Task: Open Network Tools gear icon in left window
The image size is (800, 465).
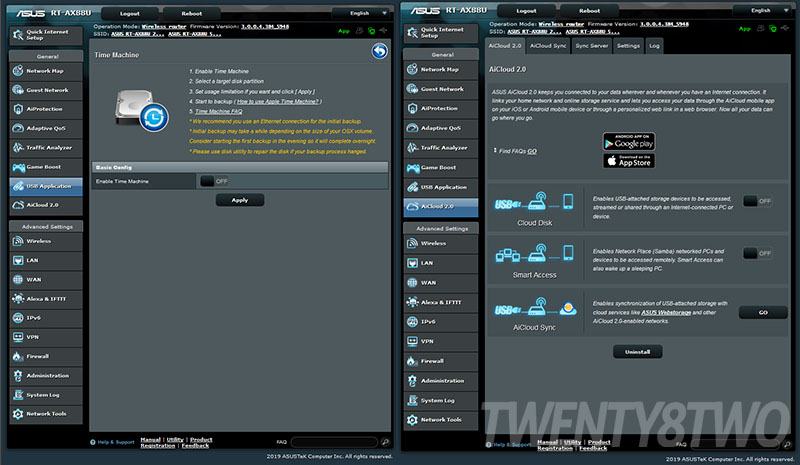Action: tap(18, 414)
